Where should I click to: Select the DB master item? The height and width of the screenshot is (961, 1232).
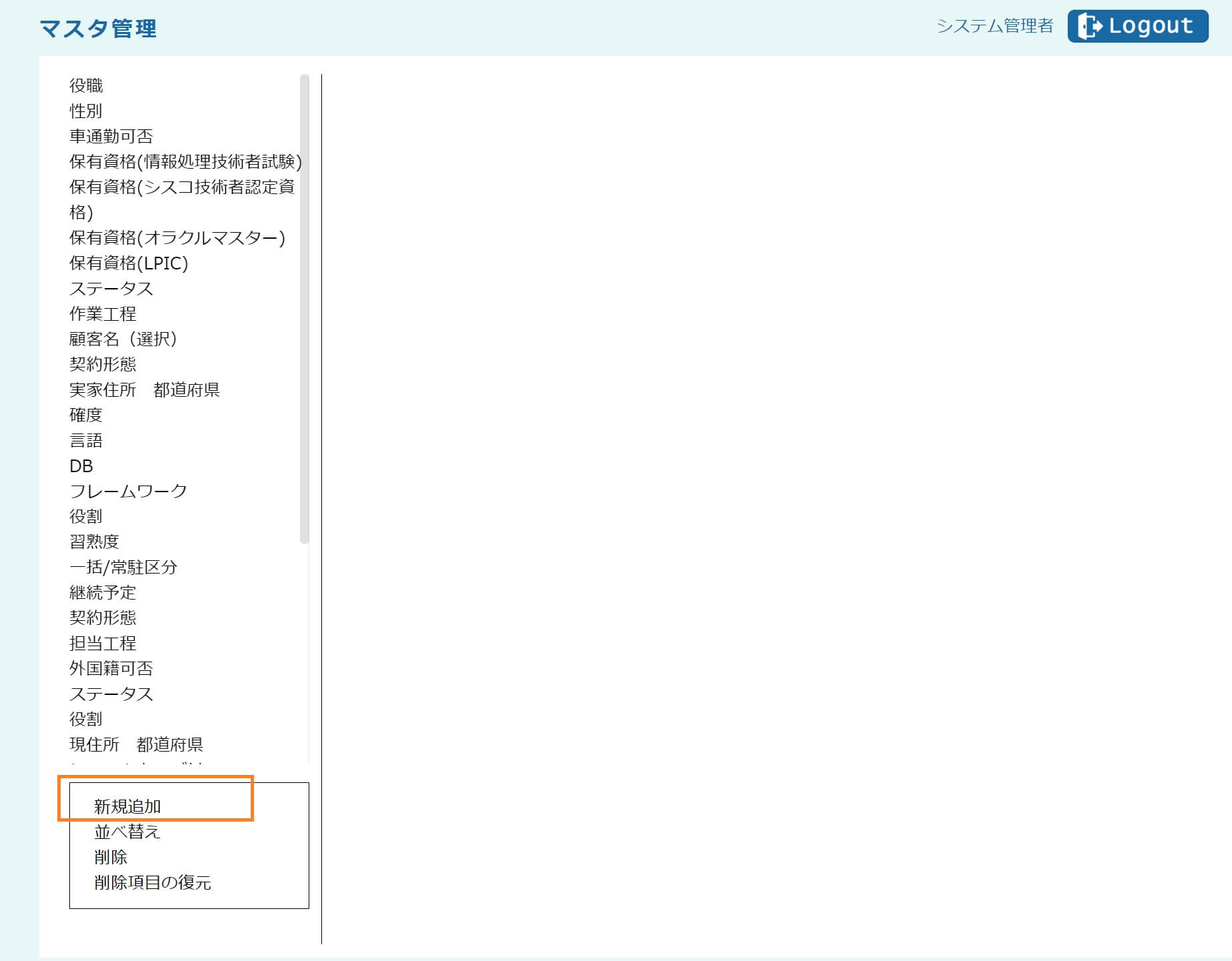81,465
